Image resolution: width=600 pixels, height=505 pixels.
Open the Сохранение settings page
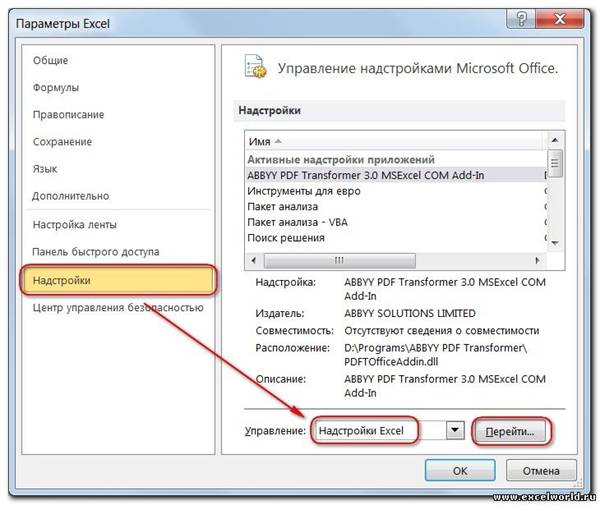pos(62,142)
